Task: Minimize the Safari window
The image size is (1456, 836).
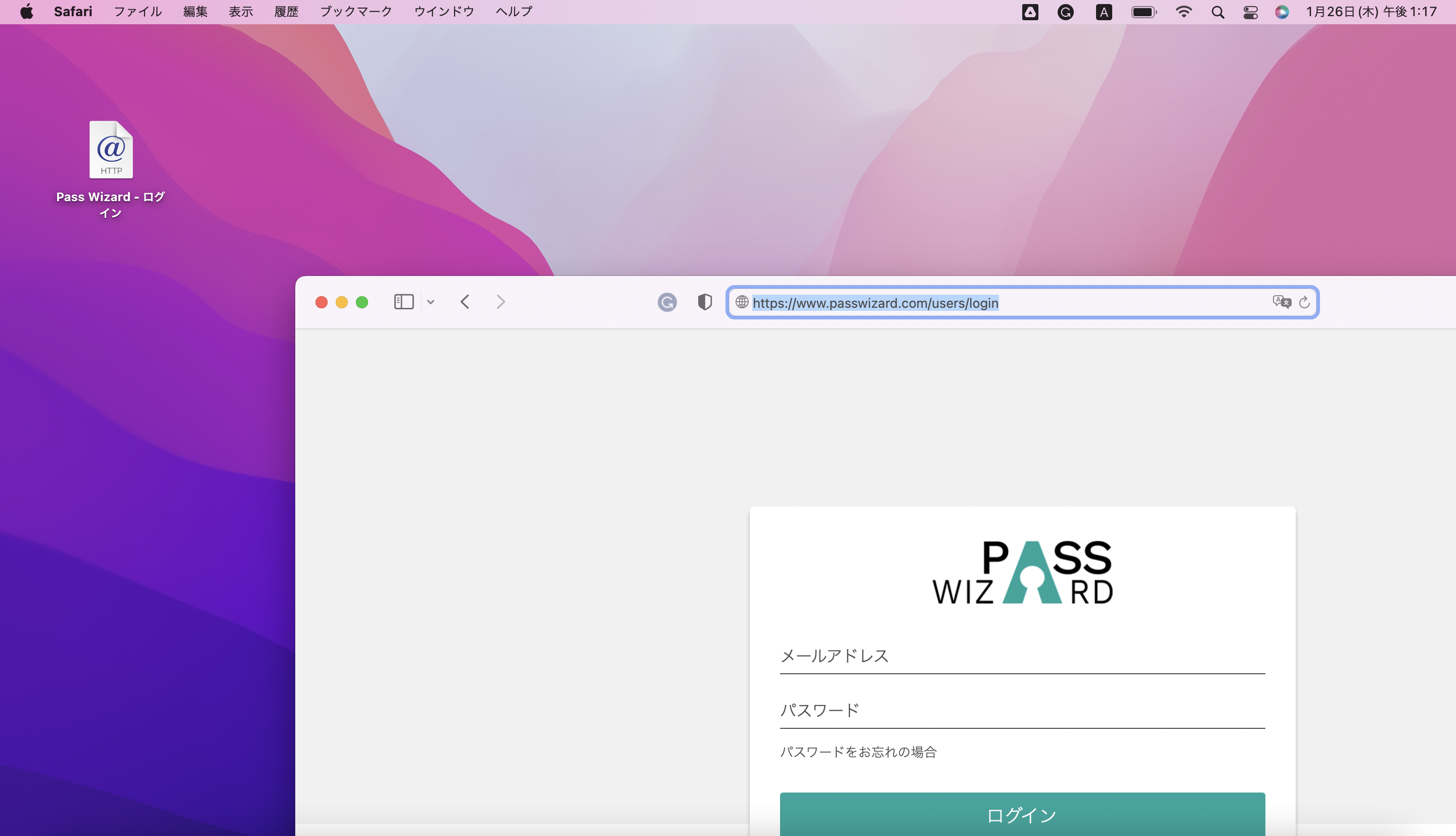Action: click(x=342, y=302)
